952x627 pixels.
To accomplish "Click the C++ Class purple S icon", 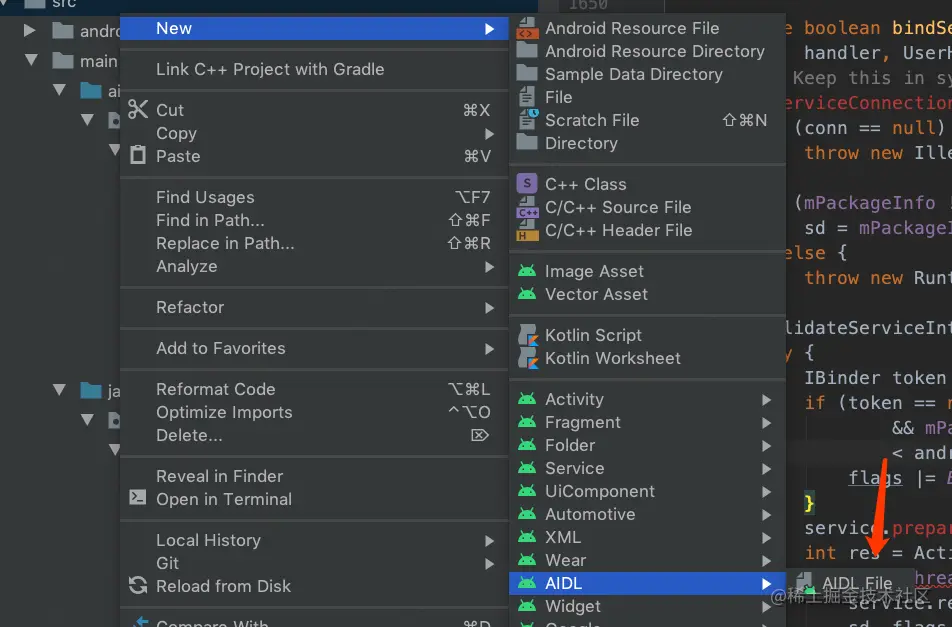I will click(527, 183).
